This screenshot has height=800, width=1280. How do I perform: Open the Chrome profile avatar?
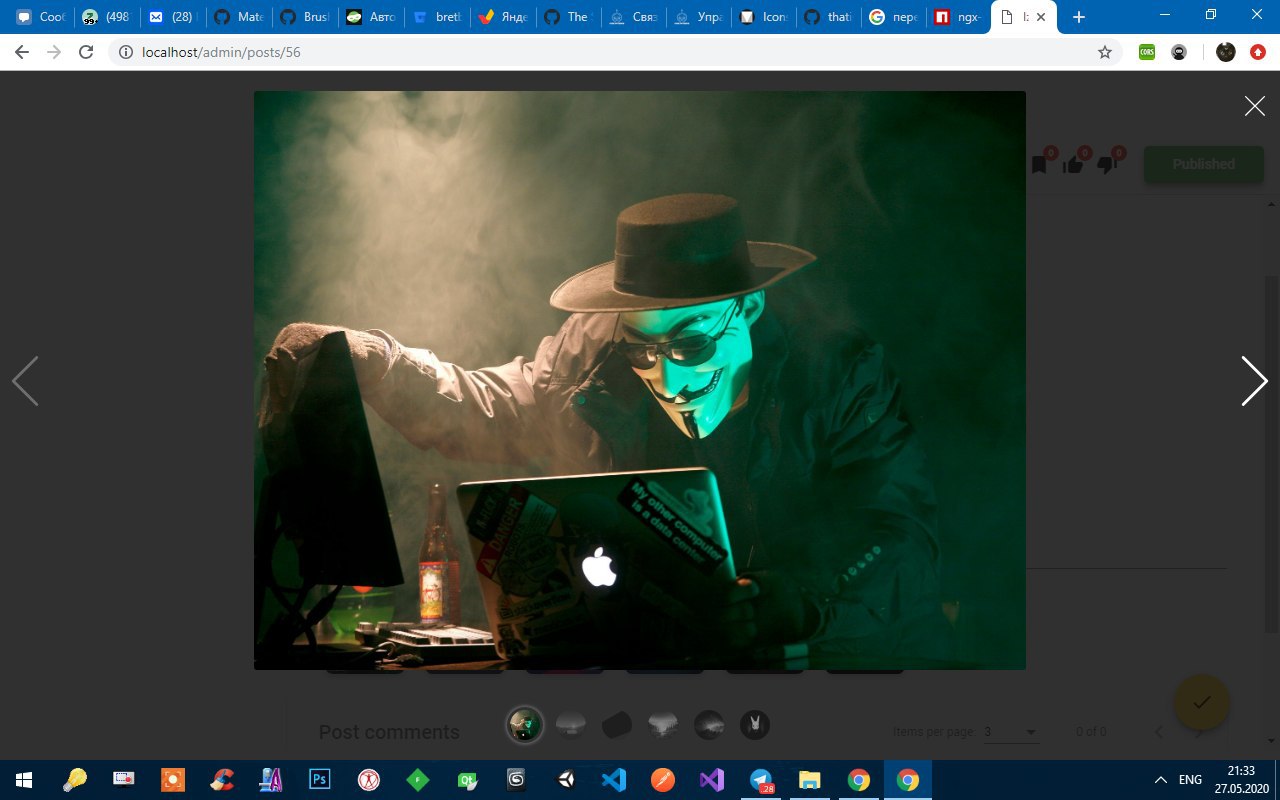1226,52
